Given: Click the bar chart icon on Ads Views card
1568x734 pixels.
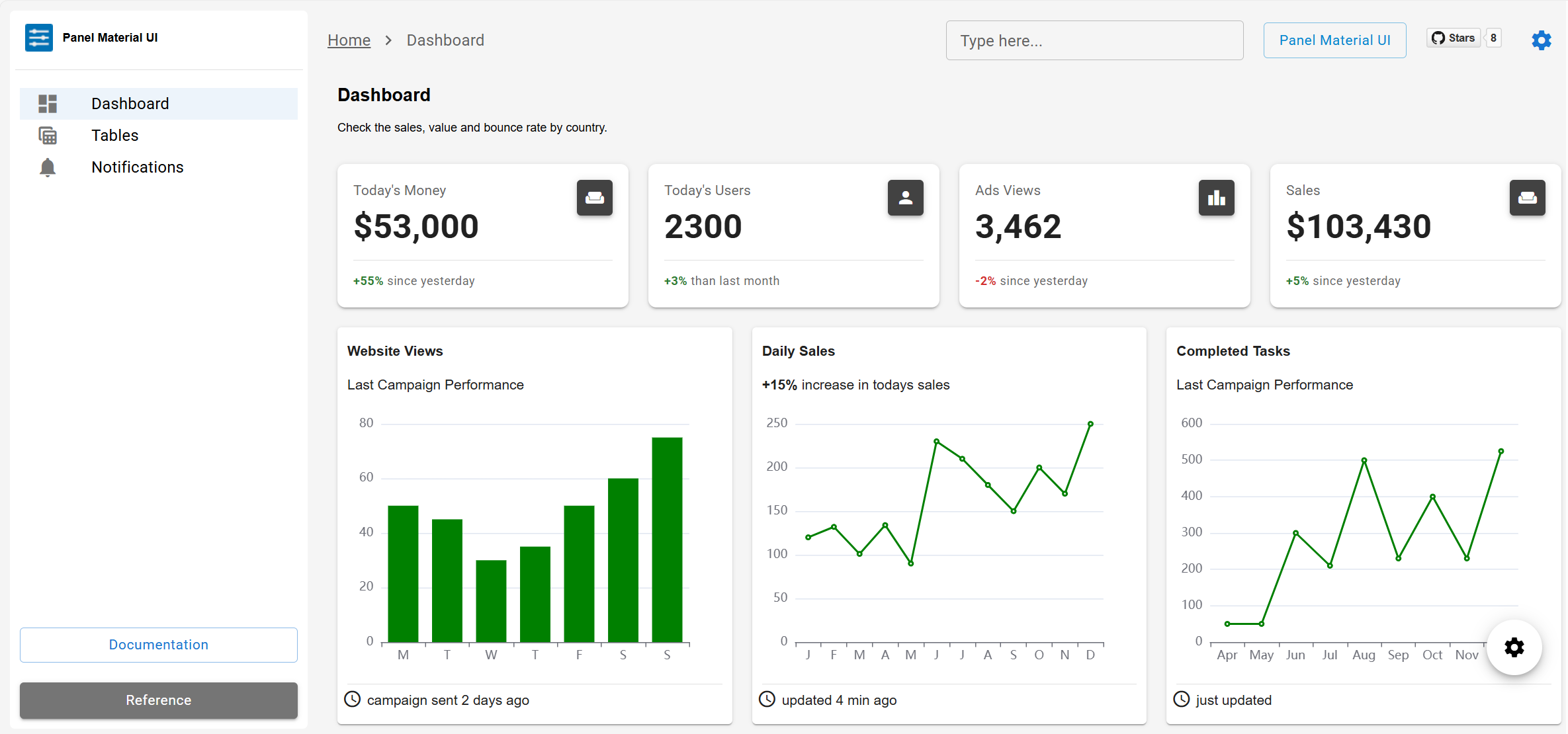Looking at the screenshot, I should coord(1216,198).
